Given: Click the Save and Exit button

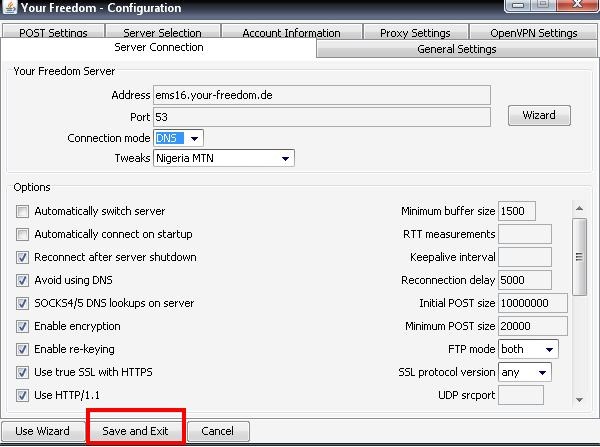Looking at the screenshot, I should tap(135, 431).
